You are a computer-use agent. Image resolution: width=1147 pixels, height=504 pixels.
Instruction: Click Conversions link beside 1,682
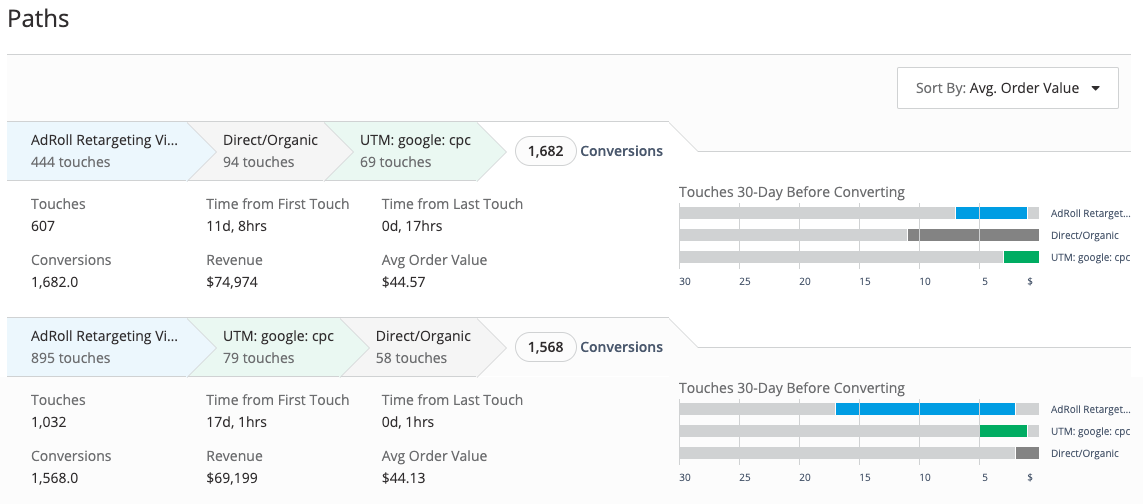point(621,151)
